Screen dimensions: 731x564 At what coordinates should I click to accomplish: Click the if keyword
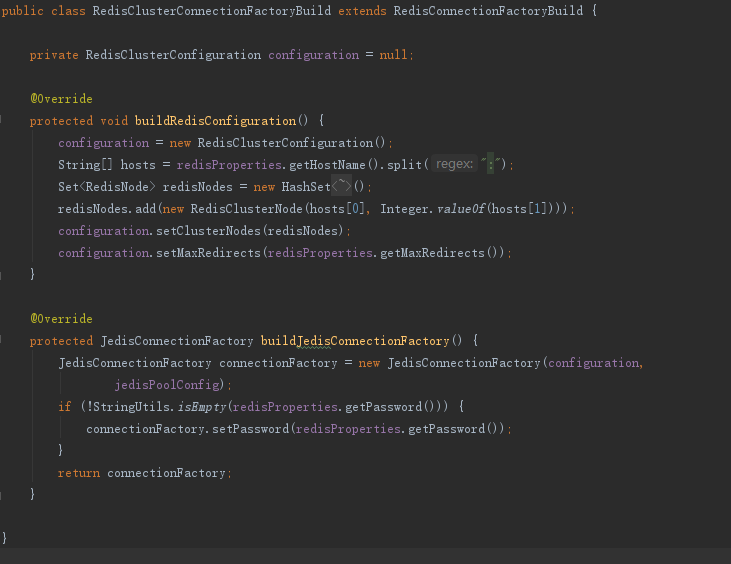[x=64, y=406]
